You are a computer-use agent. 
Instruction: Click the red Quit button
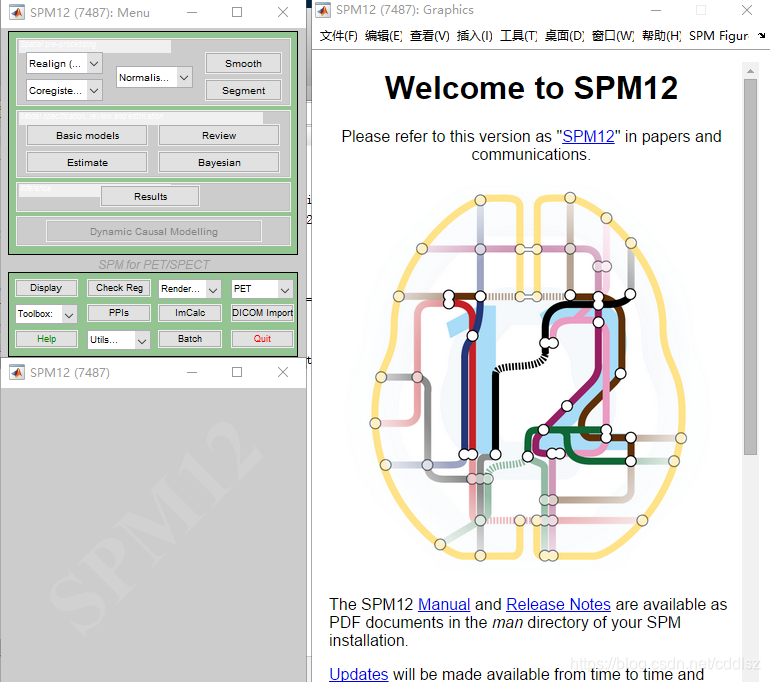(262, 339)
